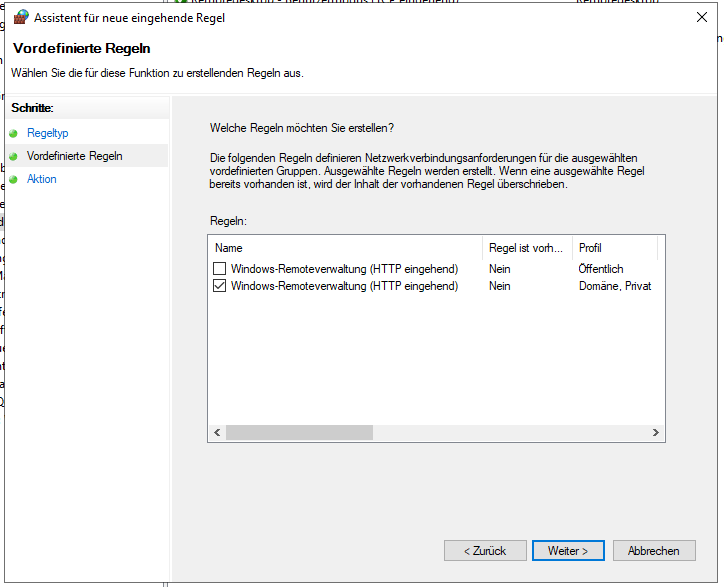Click the Zurück button

pyautogui.click(x=485, y=551)
